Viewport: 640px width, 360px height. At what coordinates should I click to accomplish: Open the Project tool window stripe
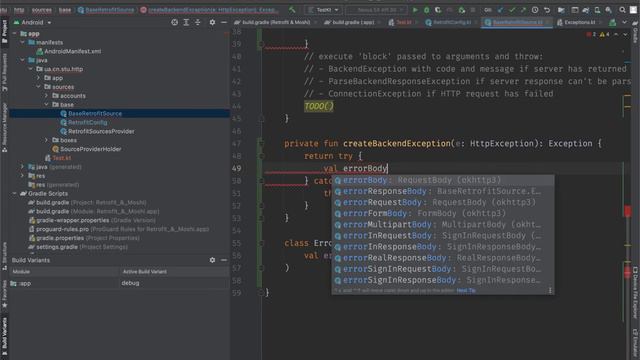[x=4, y=31]
